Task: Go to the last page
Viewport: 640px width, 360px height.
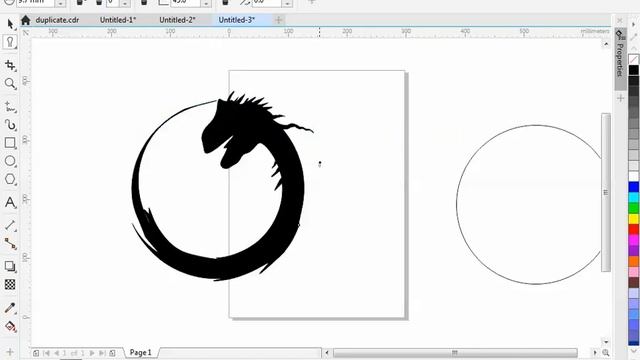Action: tap(102, 353)
